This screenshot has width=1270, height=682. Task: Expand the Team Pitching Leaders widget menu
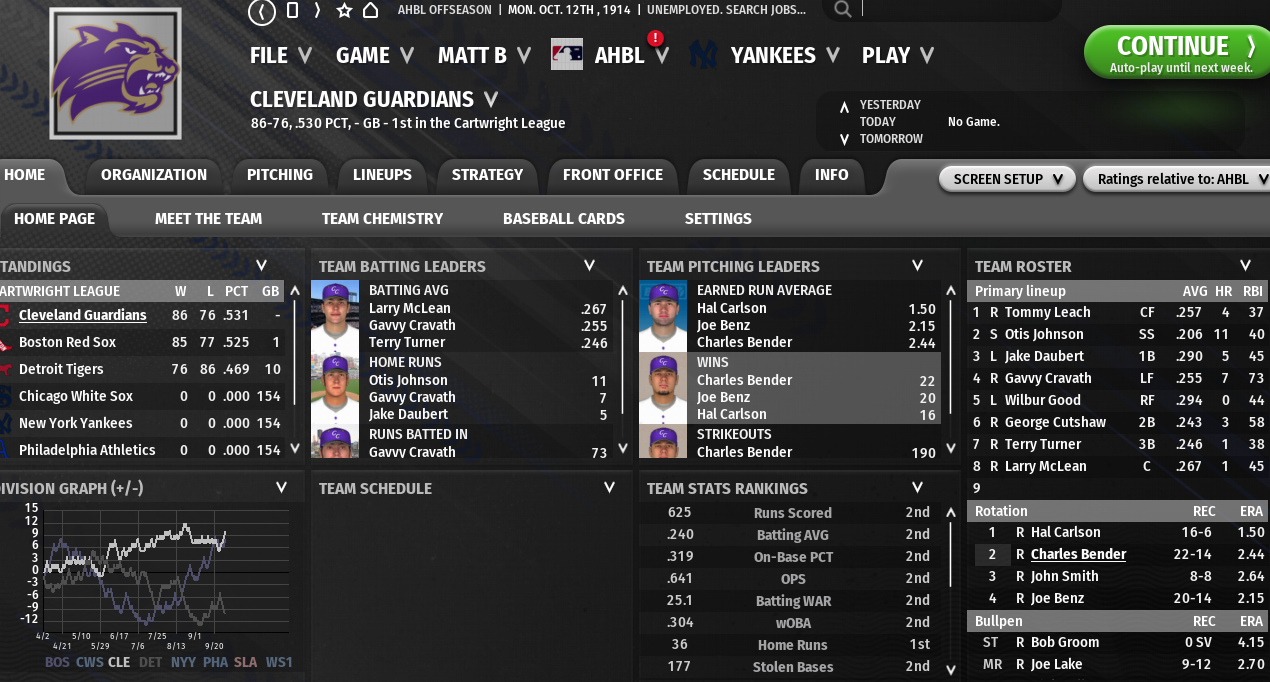(x=917, y=266)
